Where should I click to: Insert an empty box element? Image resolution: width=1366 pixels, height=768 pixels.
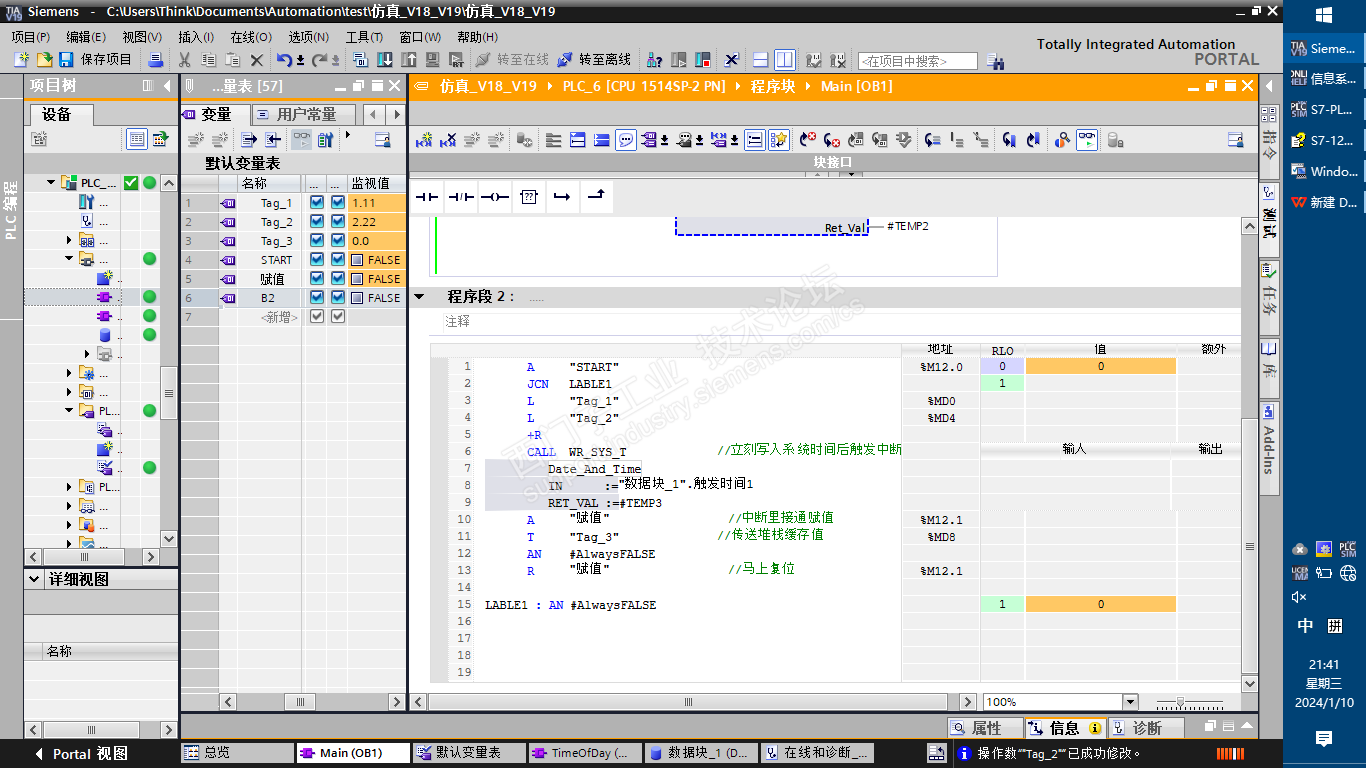tap(529, 197)
